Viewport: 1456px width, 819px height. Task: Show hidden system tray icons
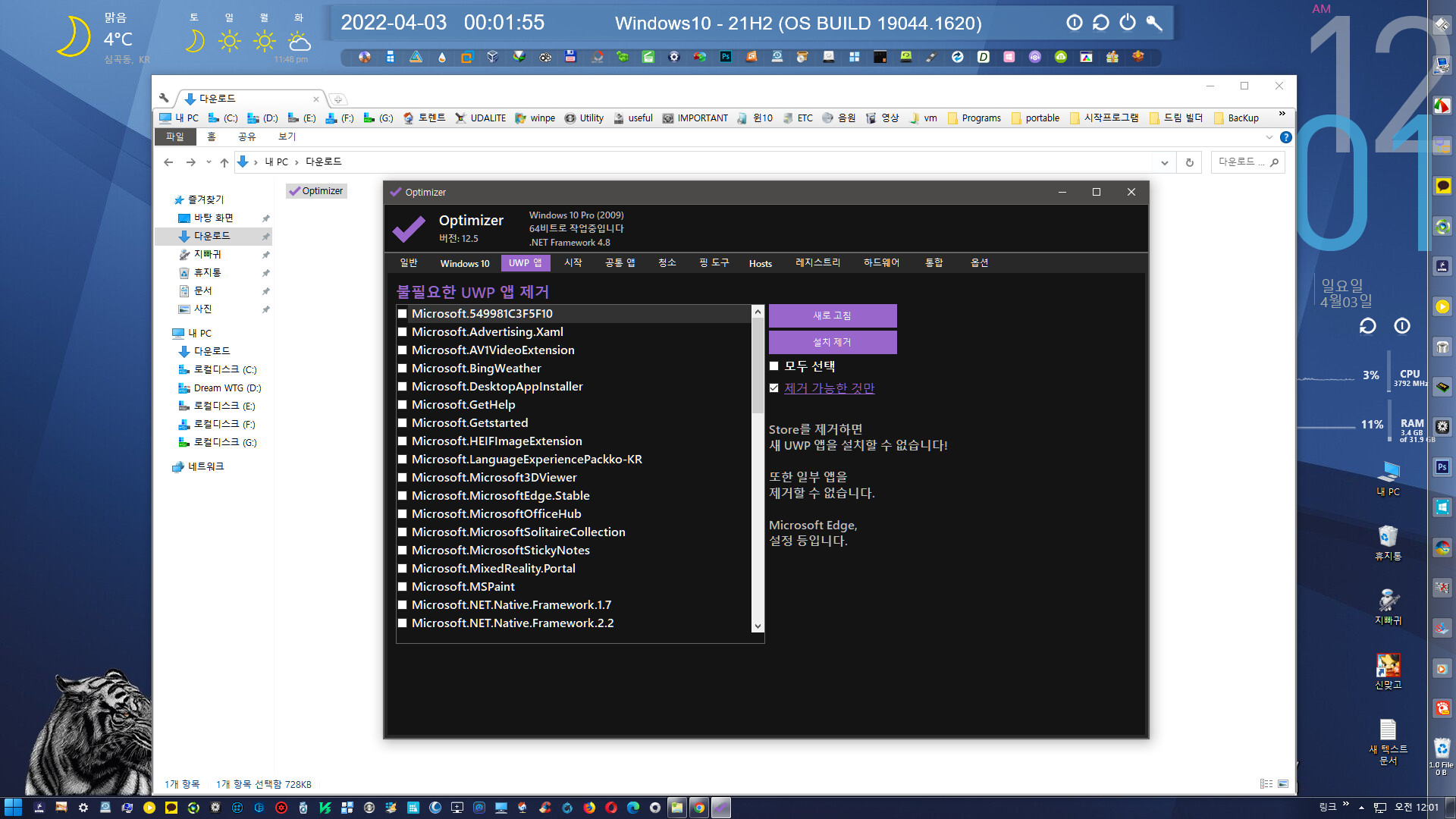pos(1361,808)
